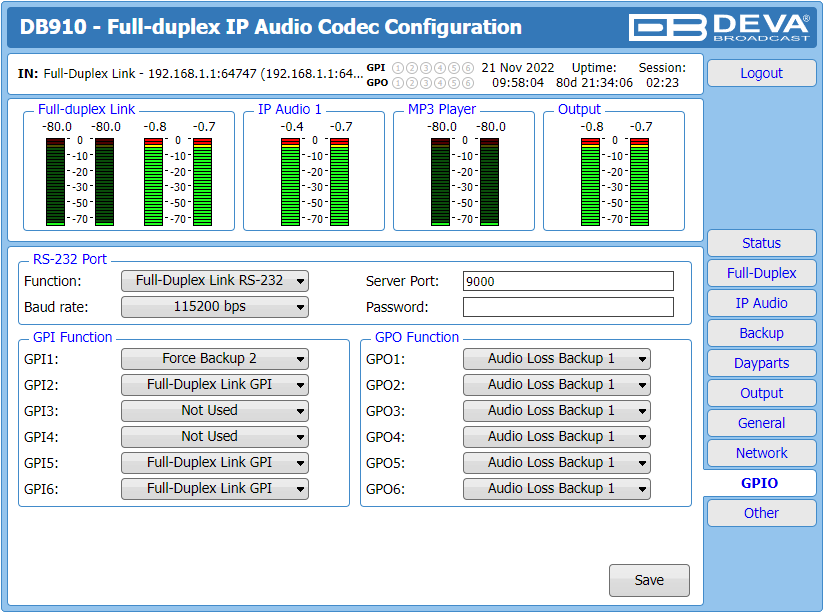Switch to the Output page
Screen dimensions: 824x613
[761, 393]
